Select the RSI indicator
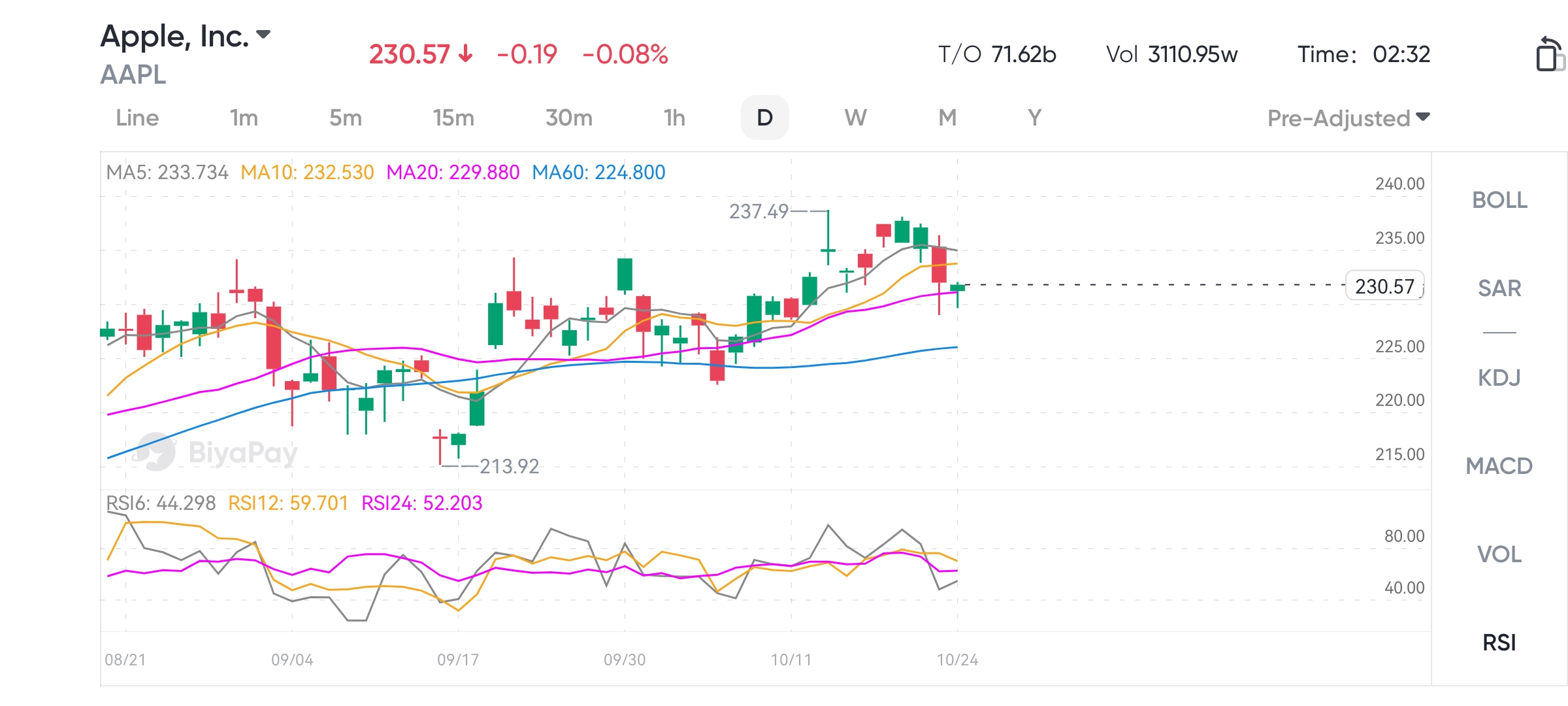The image size is (1568, 706). (1499, 643)
